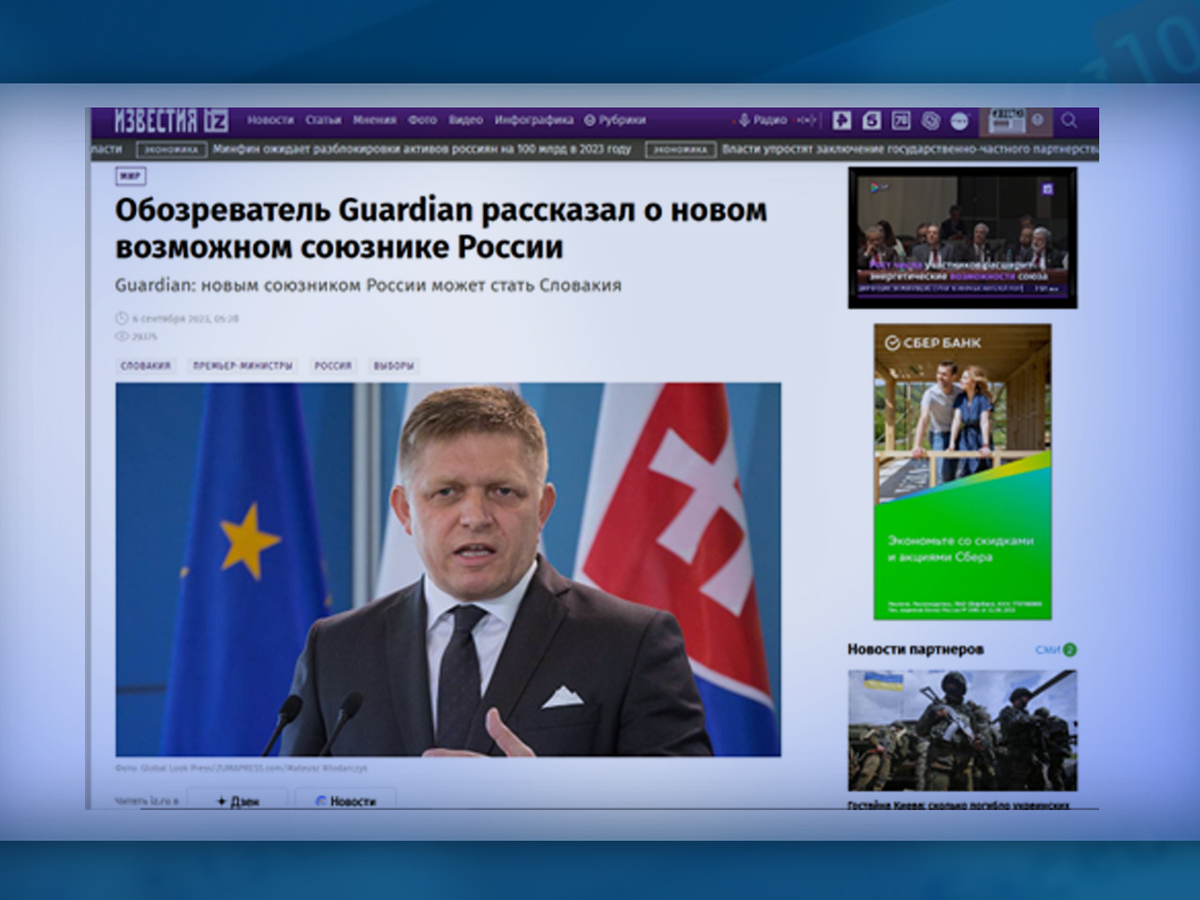Click the Новости партнеров heading

coord(916,649)
